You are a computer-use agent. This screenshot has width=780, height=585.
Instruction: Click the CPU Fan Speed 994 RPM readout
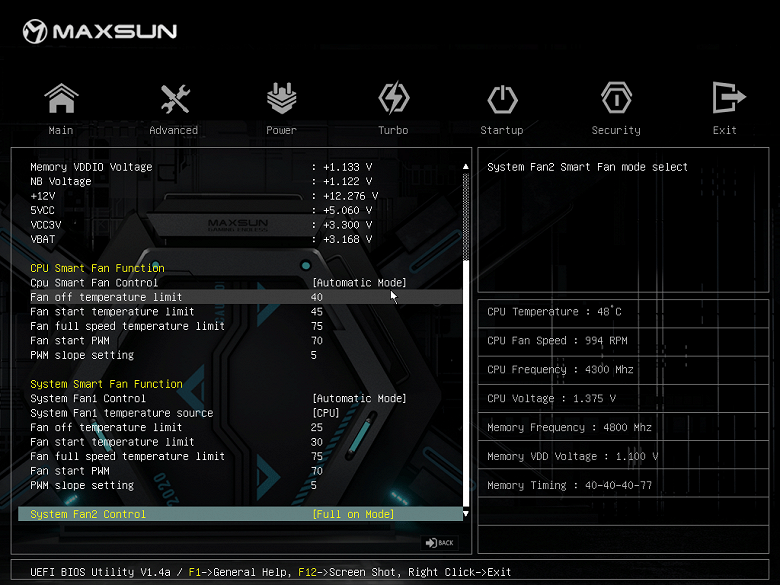tap(557, 341)
